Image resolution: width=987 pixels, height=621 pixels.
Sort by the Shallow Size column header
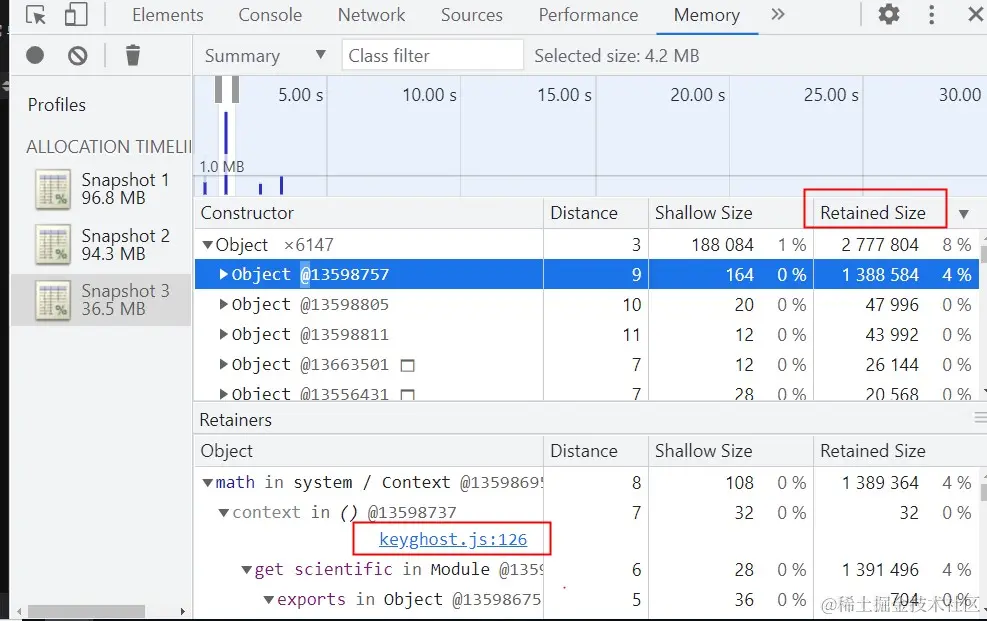[x=703, y=213]
